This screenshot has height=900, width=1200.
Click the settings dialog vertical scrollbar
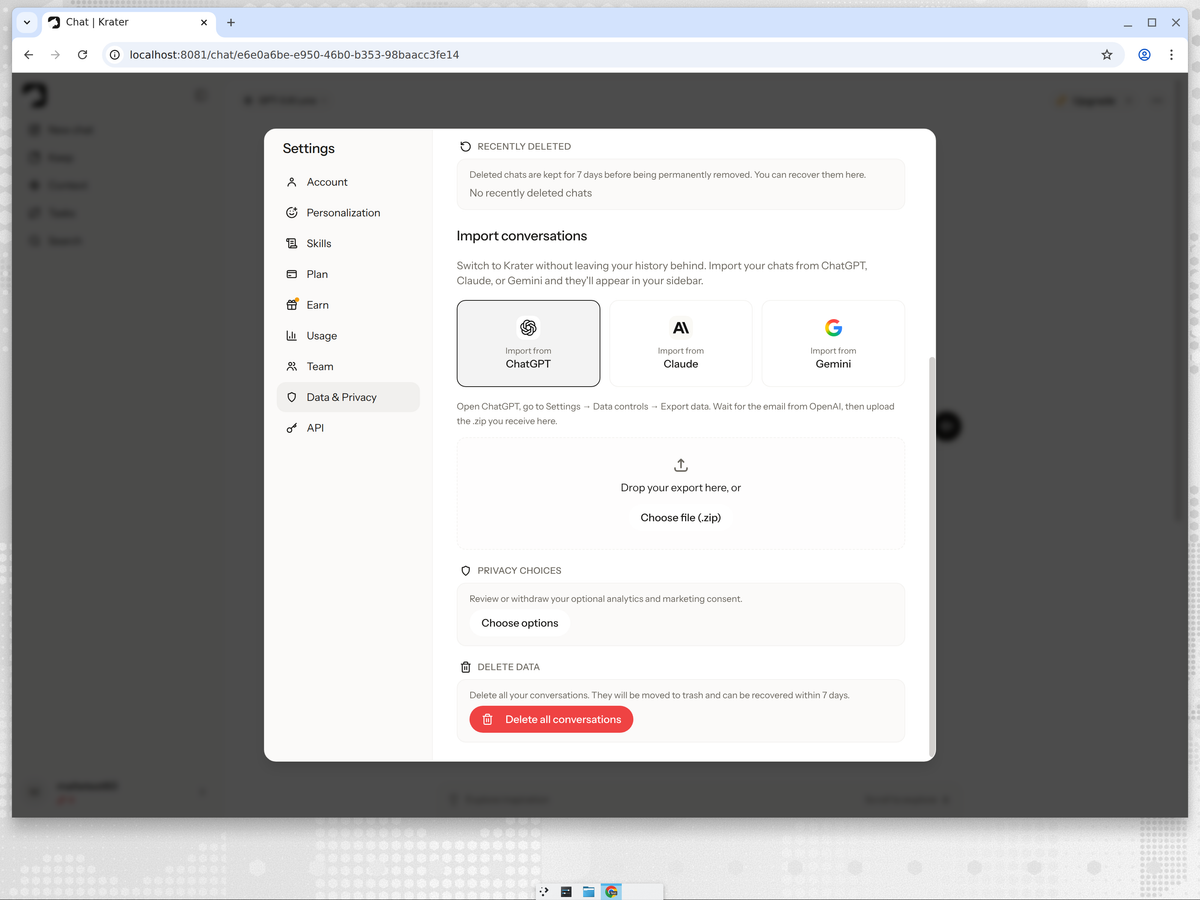pos(931,555)
